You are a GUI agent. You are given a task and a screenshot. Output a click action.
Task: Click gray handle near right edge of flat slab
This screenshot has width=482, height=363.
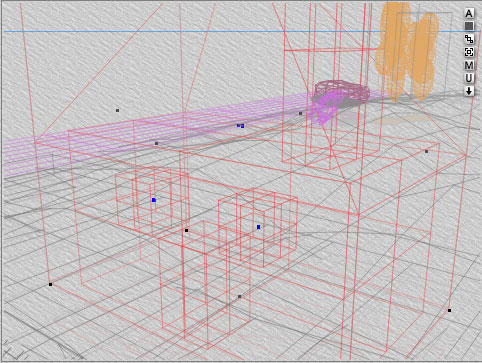coord(426,151)
